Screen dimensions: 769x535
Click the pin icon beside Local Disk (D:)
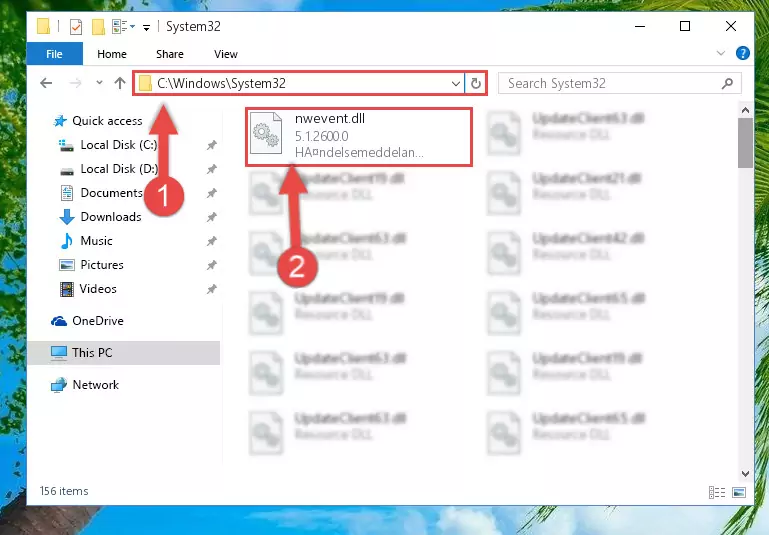[x=211, y=169]
